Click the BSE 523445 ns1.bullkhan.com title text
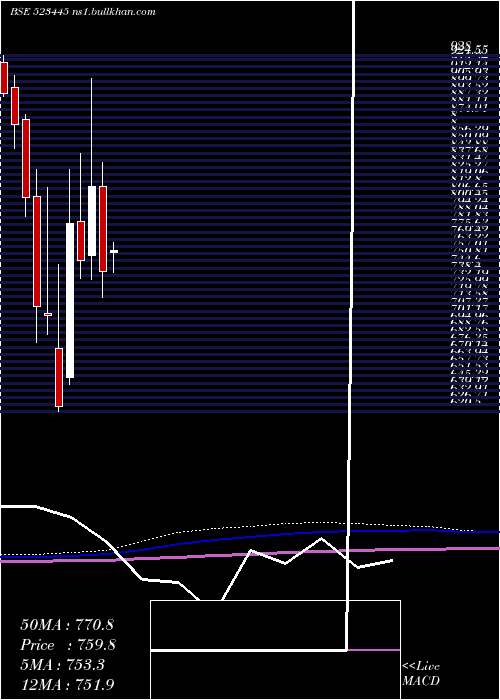 tap(83, 12)
